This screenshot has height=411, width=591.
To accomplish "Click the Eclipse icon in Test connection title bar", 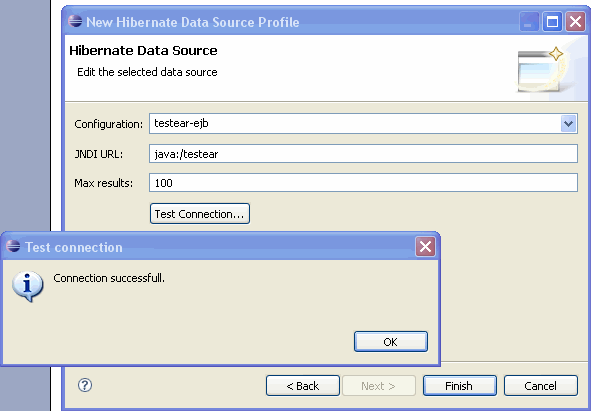I will click(13, 246).
